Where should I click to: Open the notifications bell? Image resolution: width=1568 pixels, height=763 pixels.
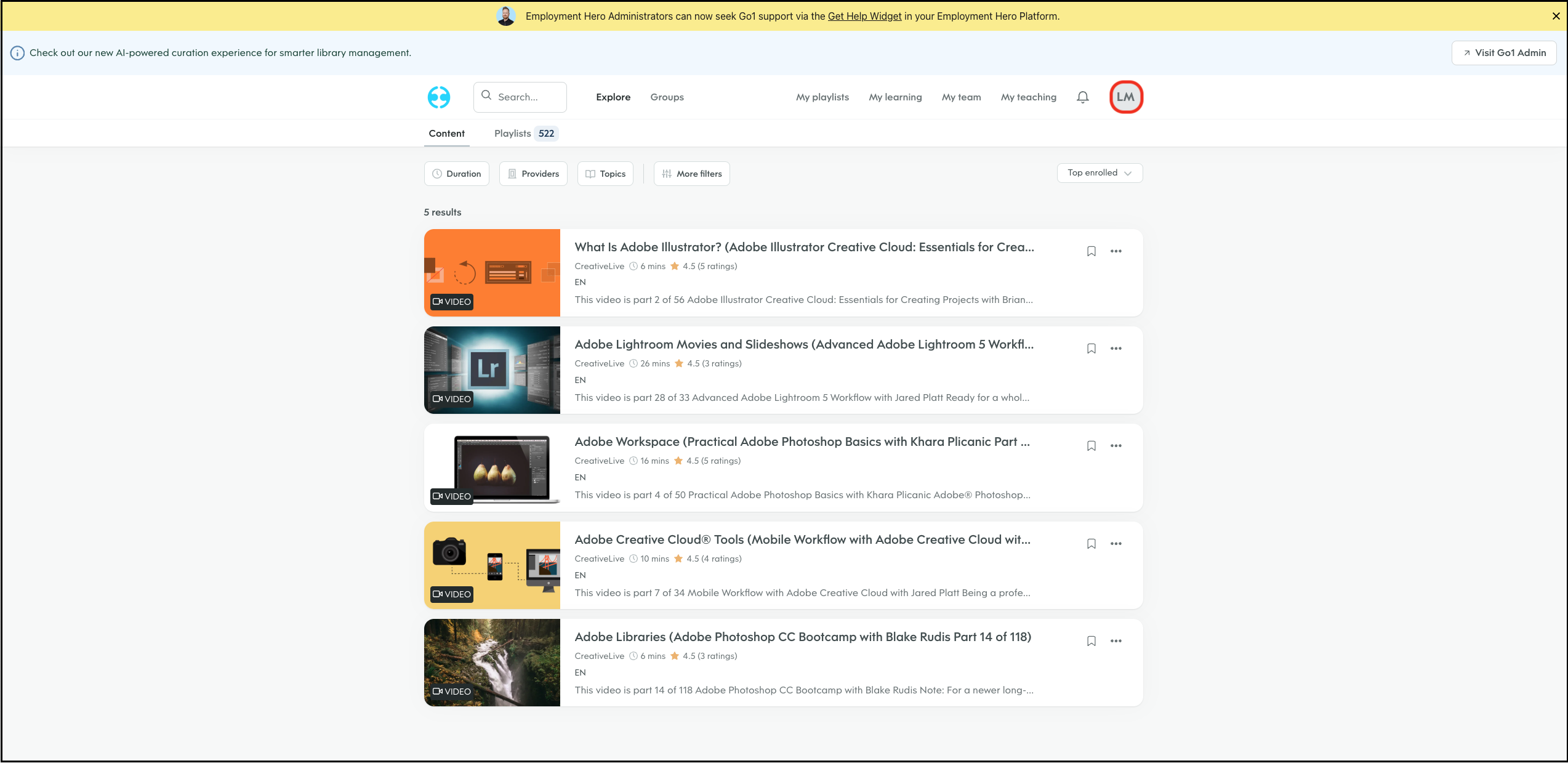pyautogui.click(x=1082, y=97)
